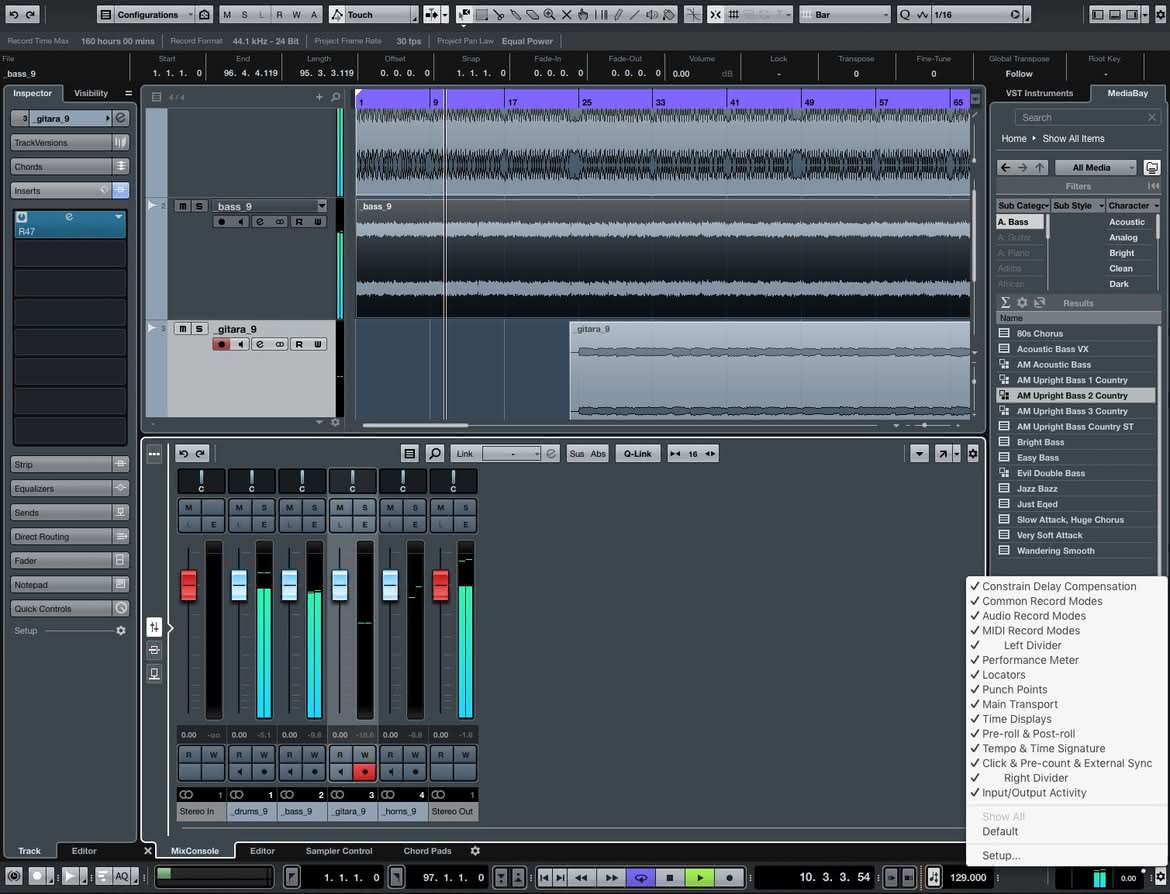
Task: Open Character filter dropdown
Action: pos(1133,205)
